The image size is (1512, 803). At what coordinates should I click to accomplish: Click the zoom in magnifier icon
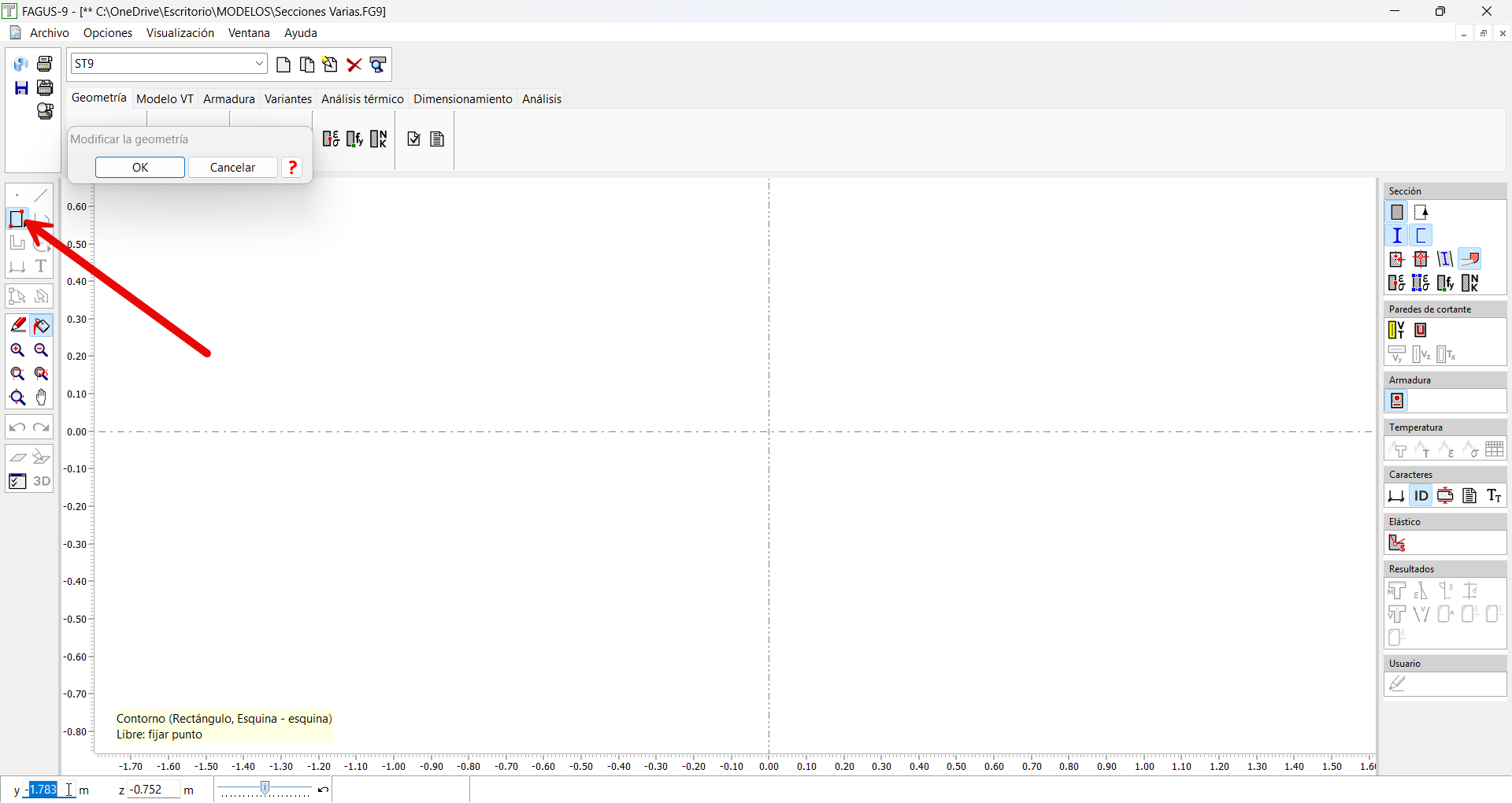[17, 350]
